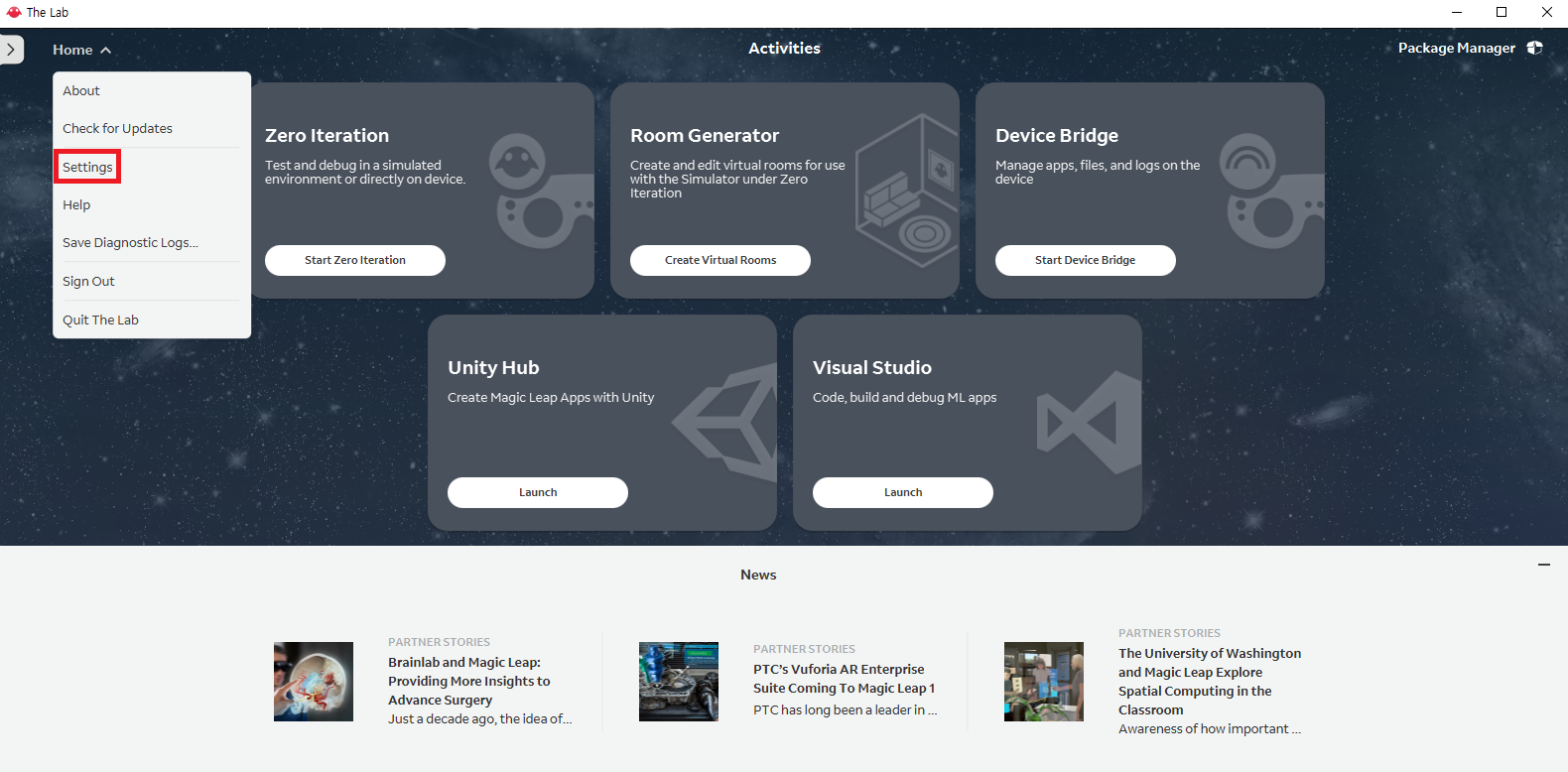
Task: Click the Room Generator card title
Action: point(705,135)
